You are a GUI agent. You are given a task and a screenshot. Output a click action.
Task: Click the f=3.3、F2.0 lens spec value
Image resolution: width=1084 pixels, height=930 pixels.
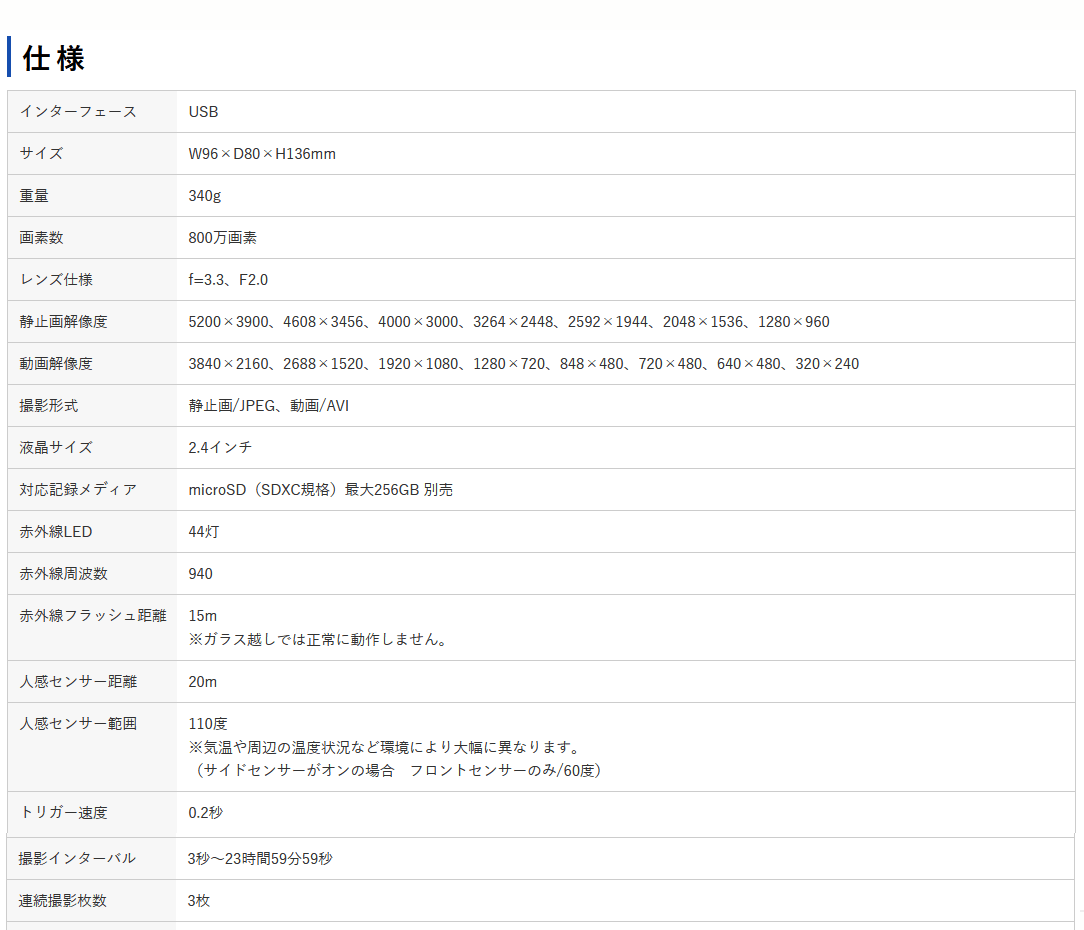[x=228, y=280]
